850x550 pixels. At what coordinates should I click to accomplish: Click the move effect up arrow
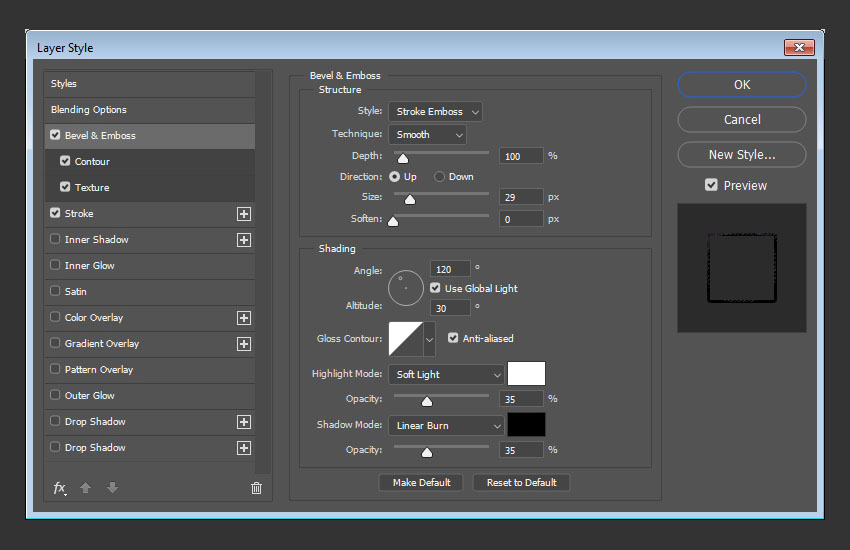click(86, 488)
